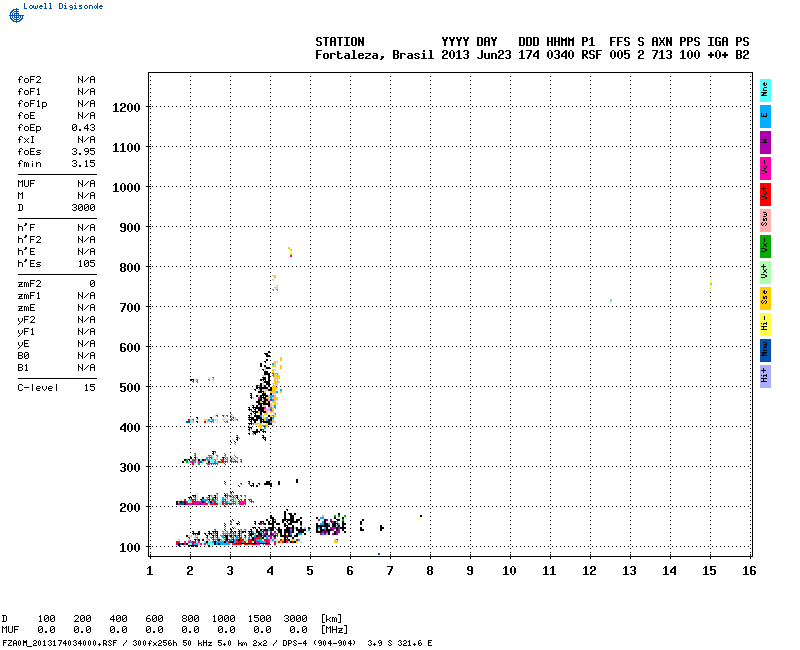800x650 pixels.
Task: Click the DPS-4 model text in footer
Action: pyautogui.click(x=293, y=643)
